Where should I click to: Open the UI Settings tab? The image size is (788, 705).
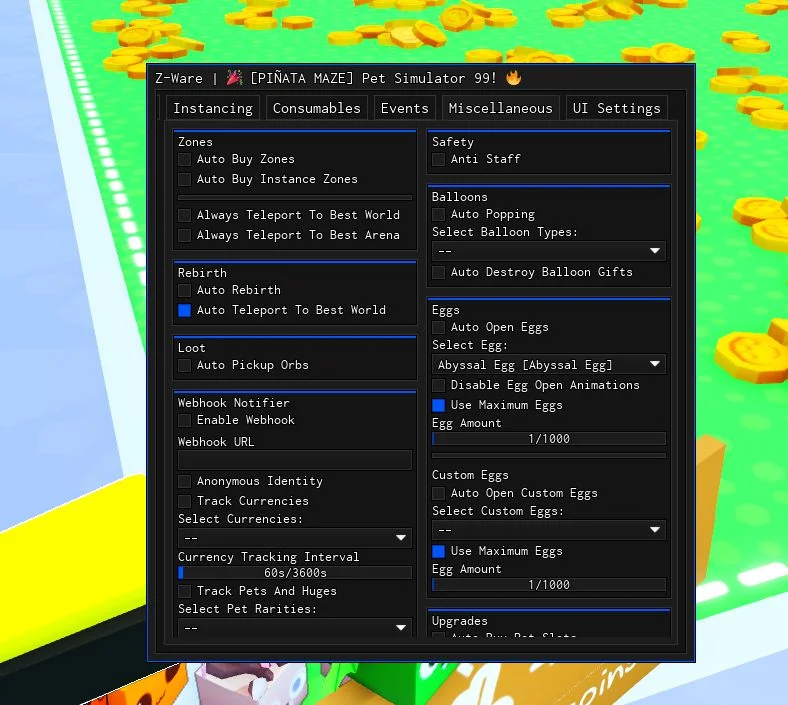pos(617,108)
